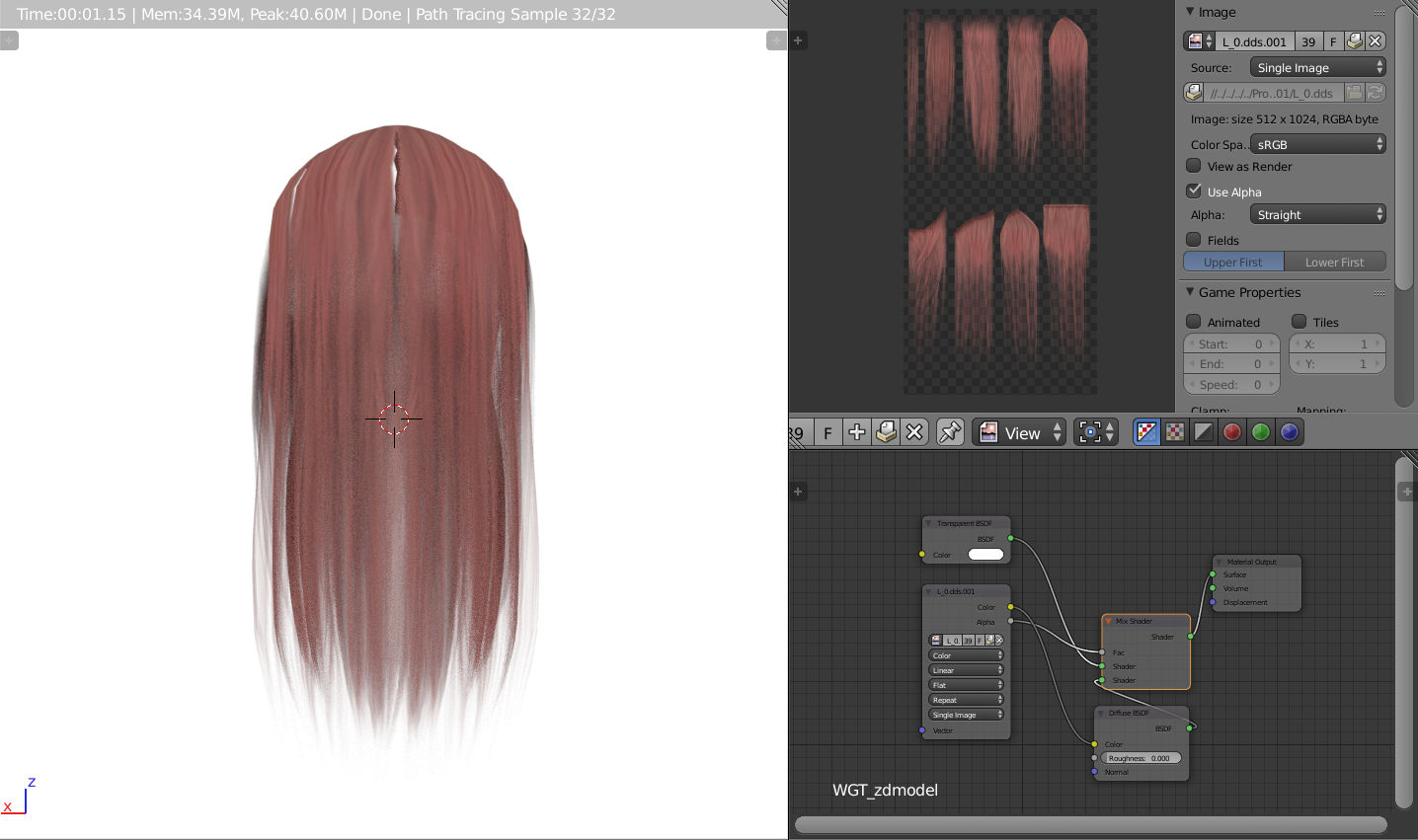Disable the Use Alpha checkbox
Screen dimensions: 1418x840
1194,191
